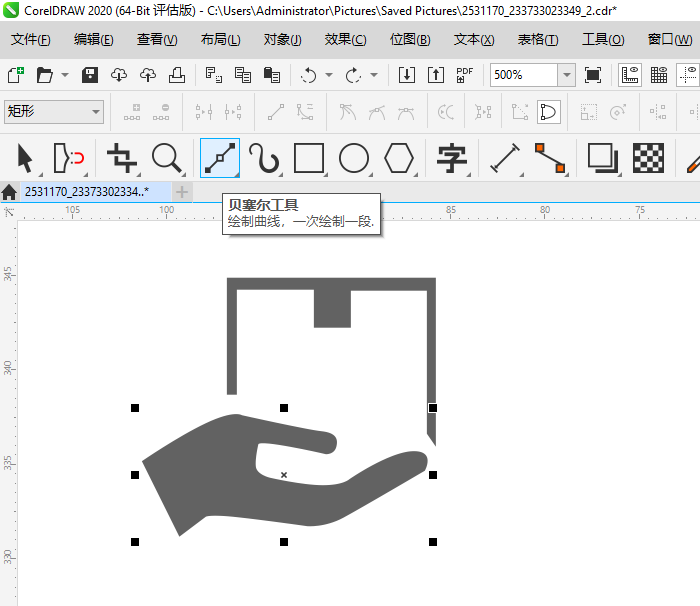Open the 文本(X) menu
Viewport: 700px width, 606px height.
(x=474, y=40)
